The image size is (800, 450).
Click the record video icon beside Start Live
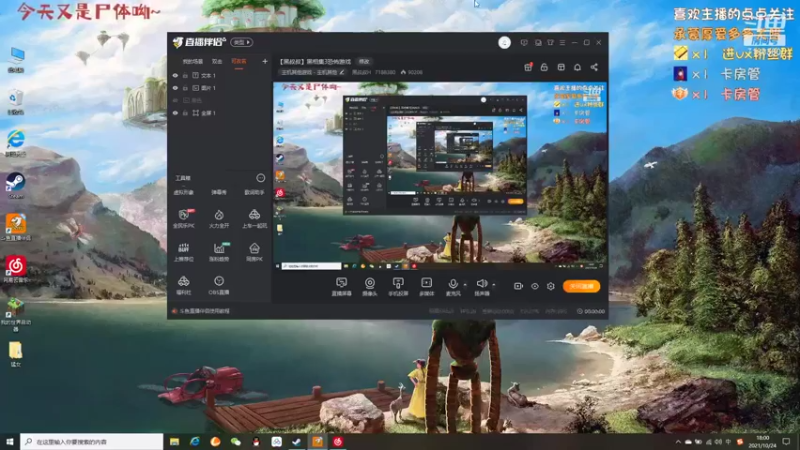pyautogui.click(x=518, y=286)
